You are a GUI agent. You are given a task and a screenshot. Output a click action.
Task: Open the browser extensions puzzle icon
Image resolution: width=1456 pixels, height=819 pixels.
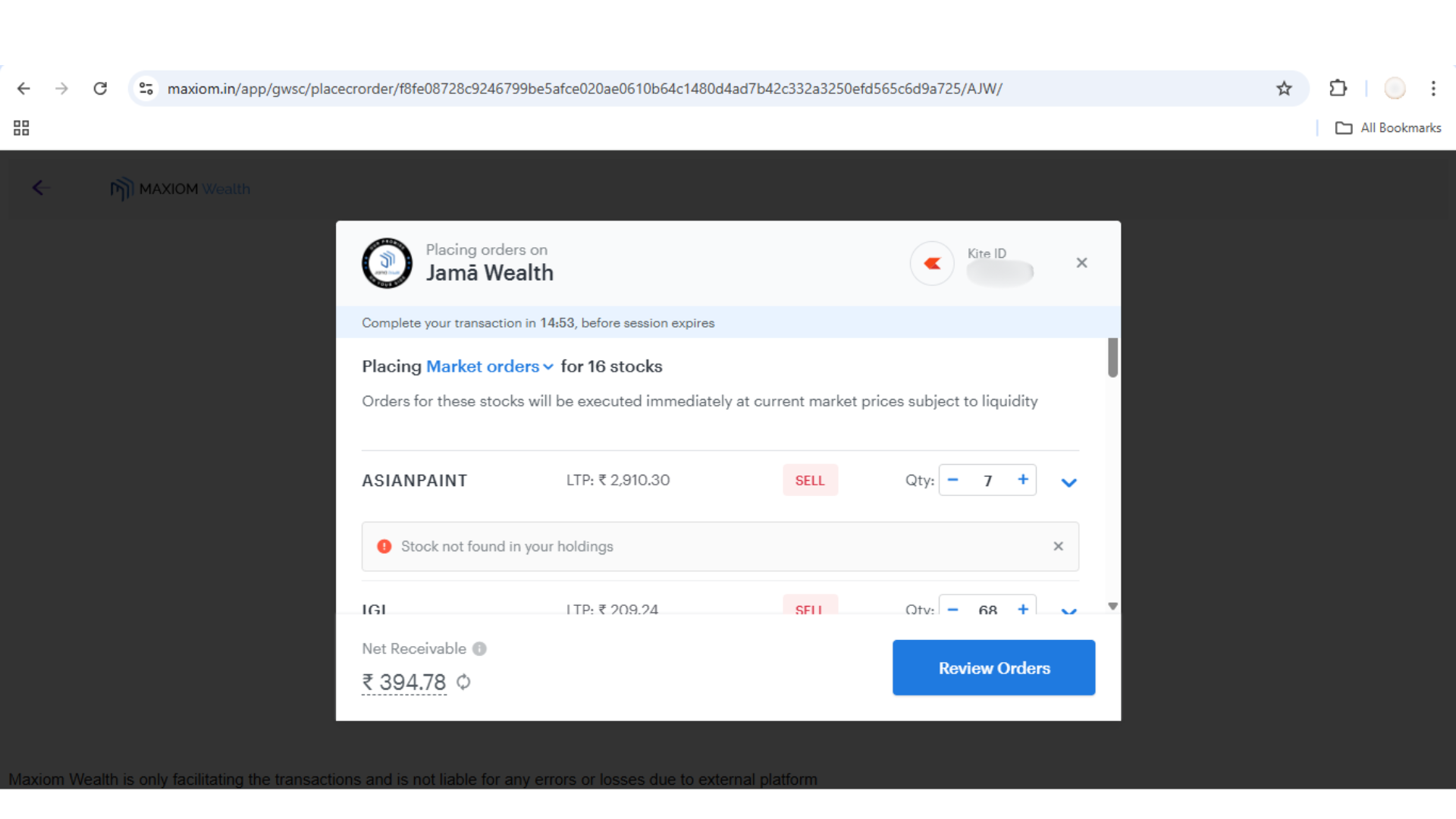point(1338,89)
